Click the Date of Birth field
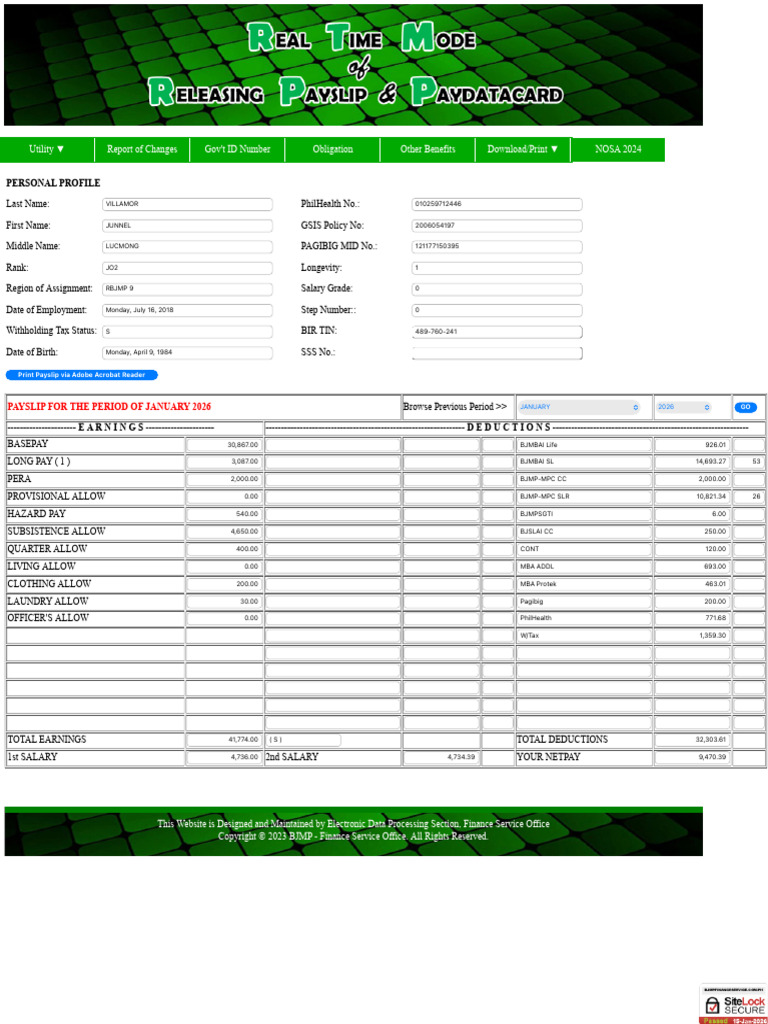This screenshot has width=768, height=1024. pyautogui.click(x=187, y=353)
